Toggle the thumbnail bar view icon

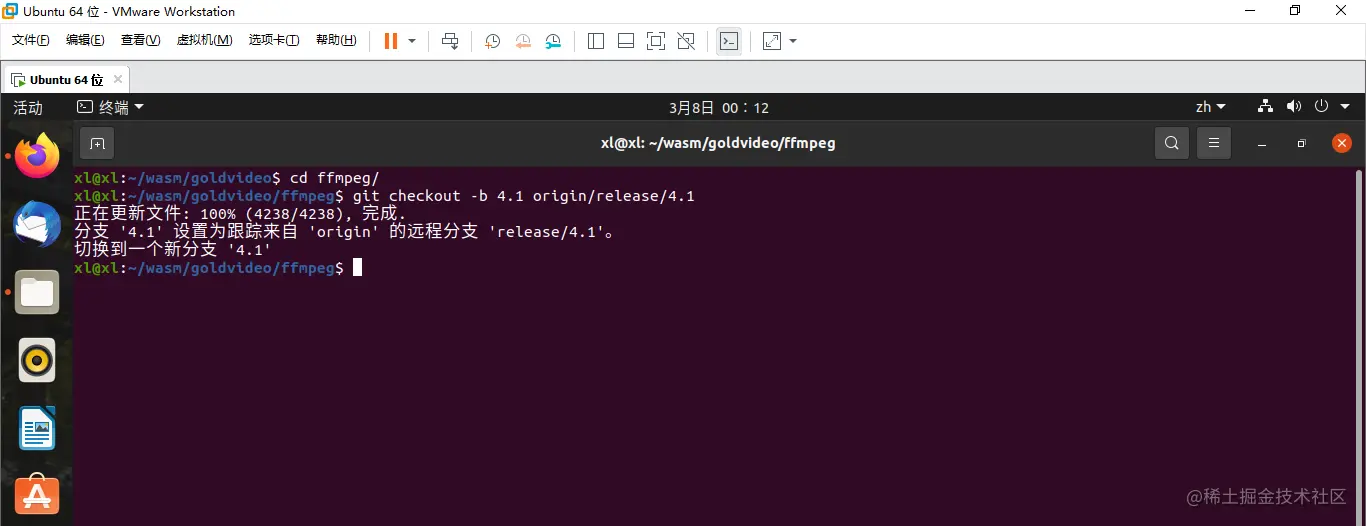point(626,41)
